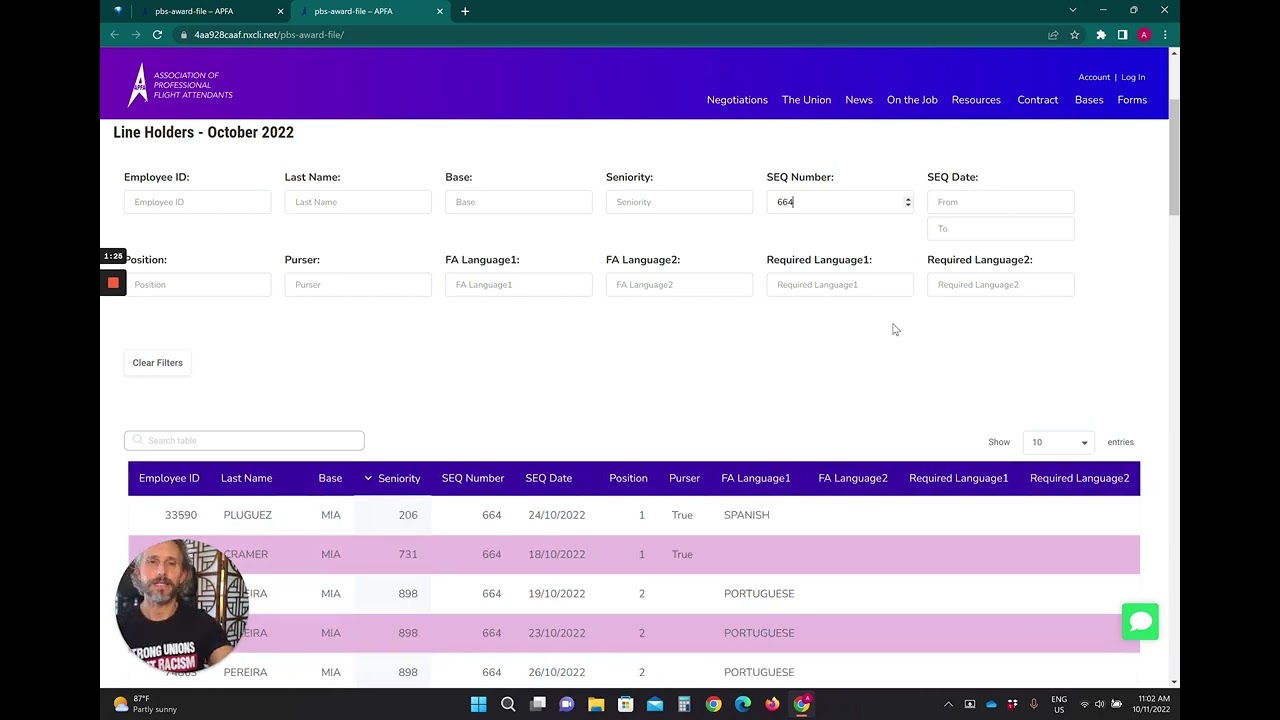Open Task View on taskbar

tap(538, 704)
